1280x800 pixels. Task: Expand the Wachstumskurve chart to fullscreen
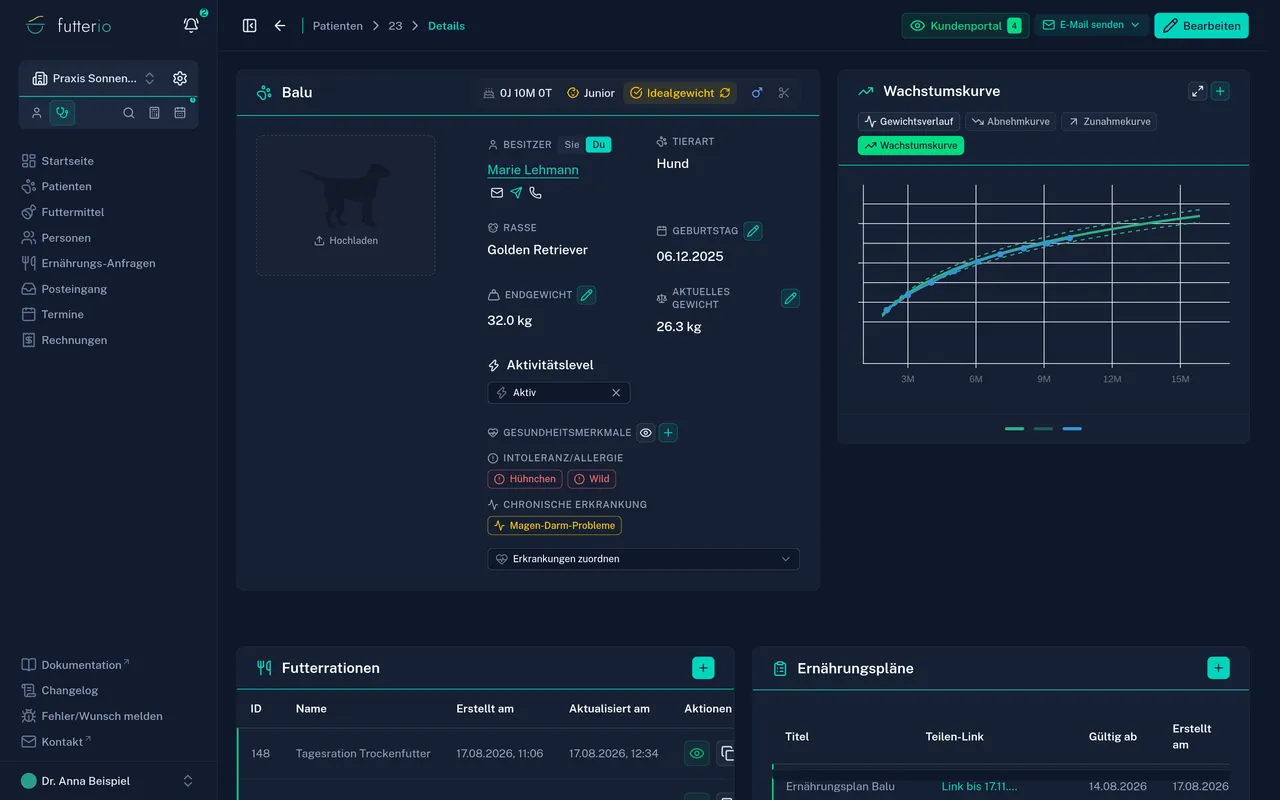click(x=1197, y=91)
